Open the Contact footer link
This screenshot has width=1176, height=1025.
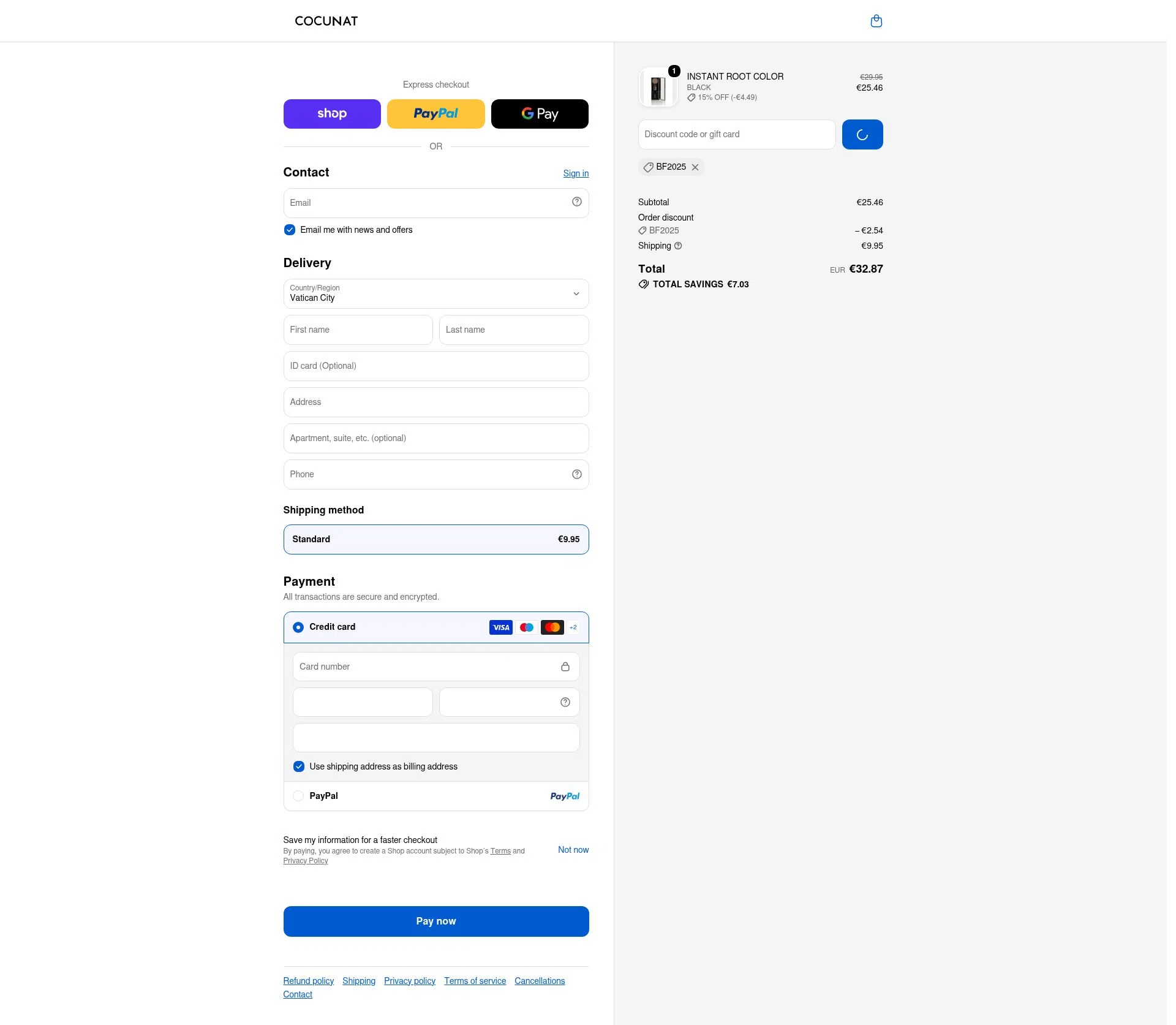(x=298, y=994)
